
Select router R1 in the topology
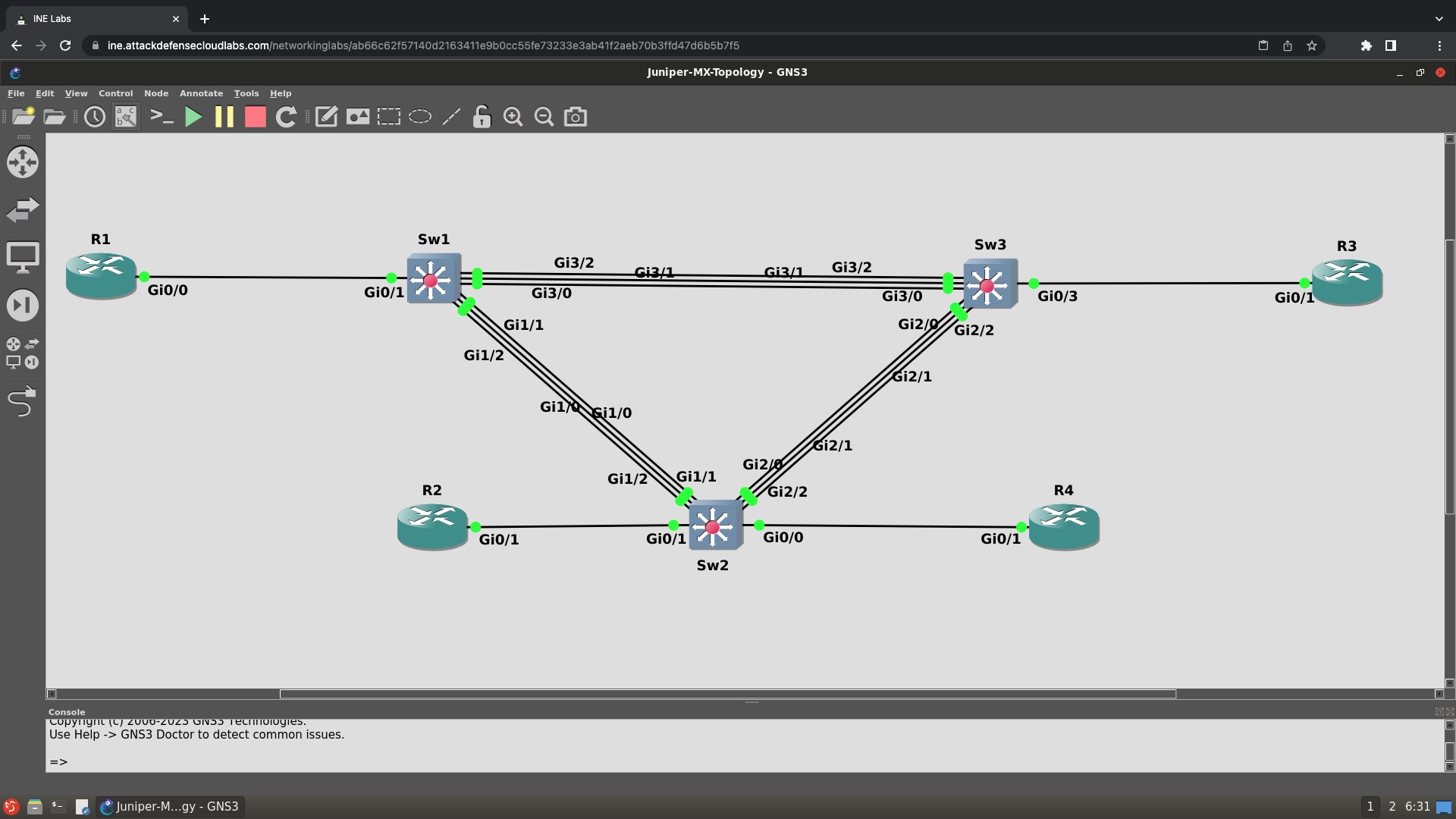[x=101, y=276]
